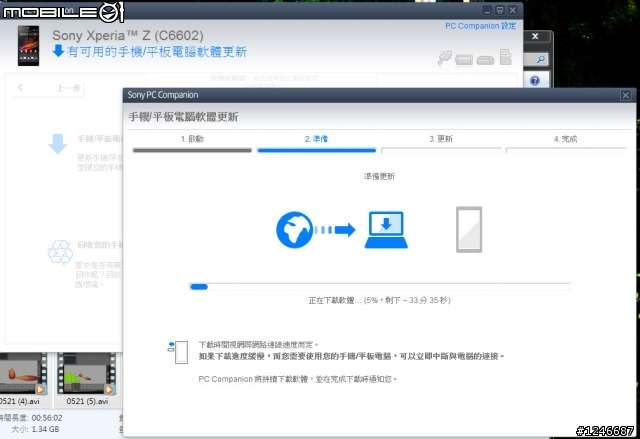Viewport: 640px width, 439px height.
Task: Open 0521 (5).avi video thumbnail
Action: pos(87,373)
